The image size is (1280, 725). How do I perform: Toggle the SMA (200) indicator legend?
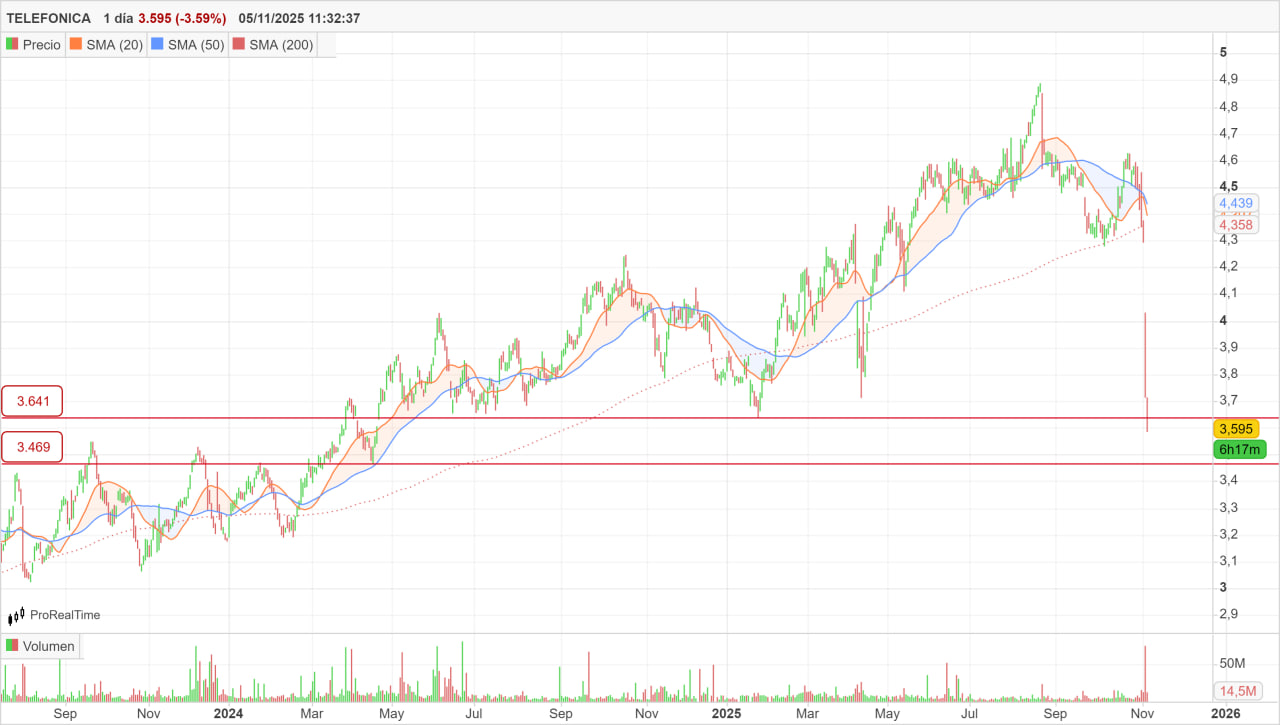point(272,45)
